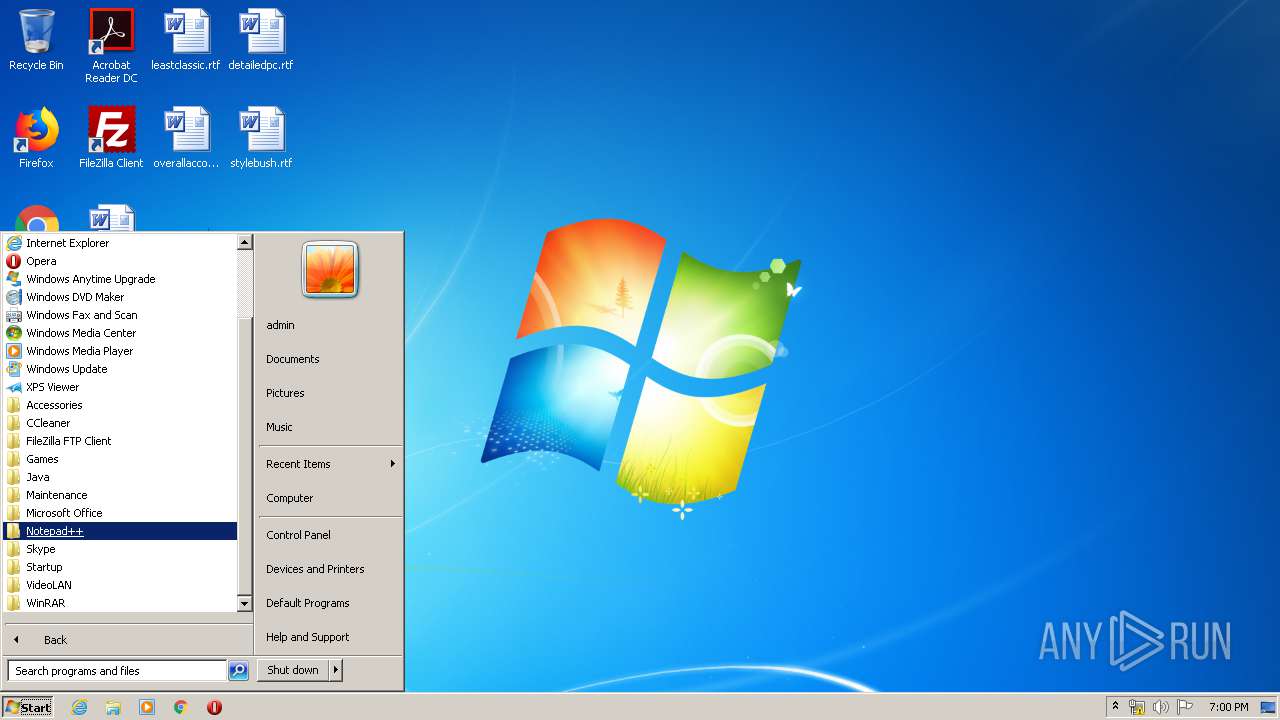Open Internet Explorer from the programs list

coord(120,243)
